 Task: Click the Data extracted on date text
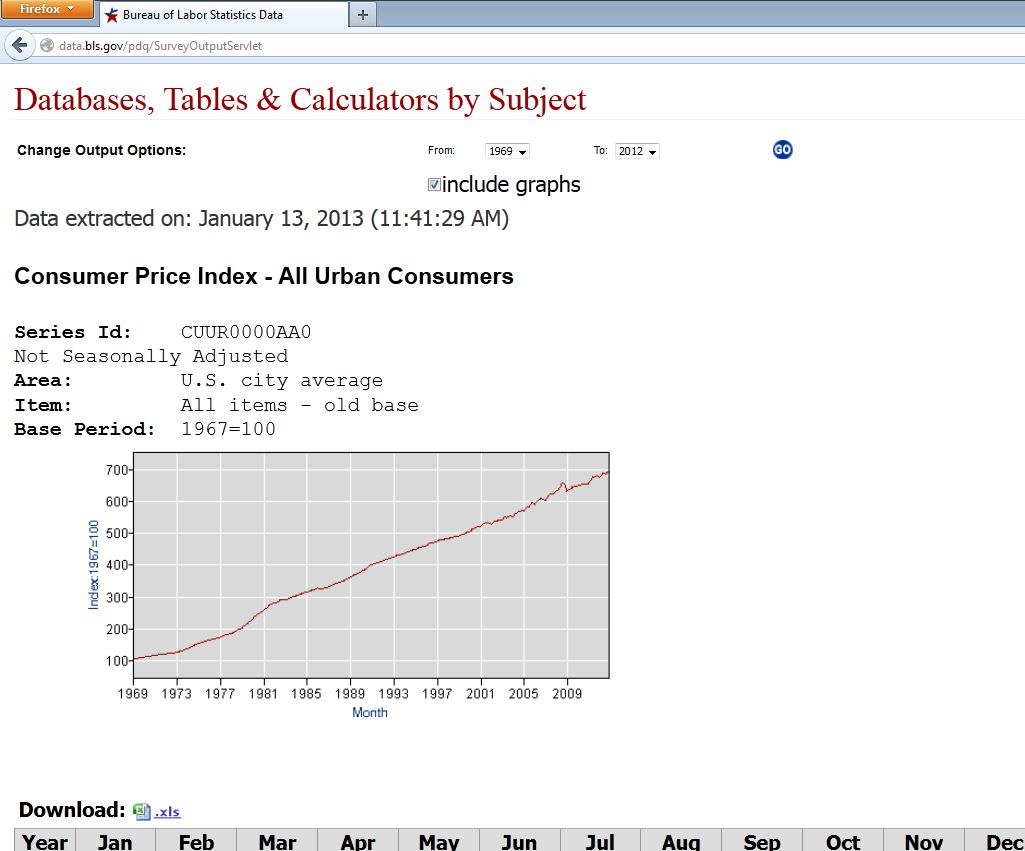(261, 218)
